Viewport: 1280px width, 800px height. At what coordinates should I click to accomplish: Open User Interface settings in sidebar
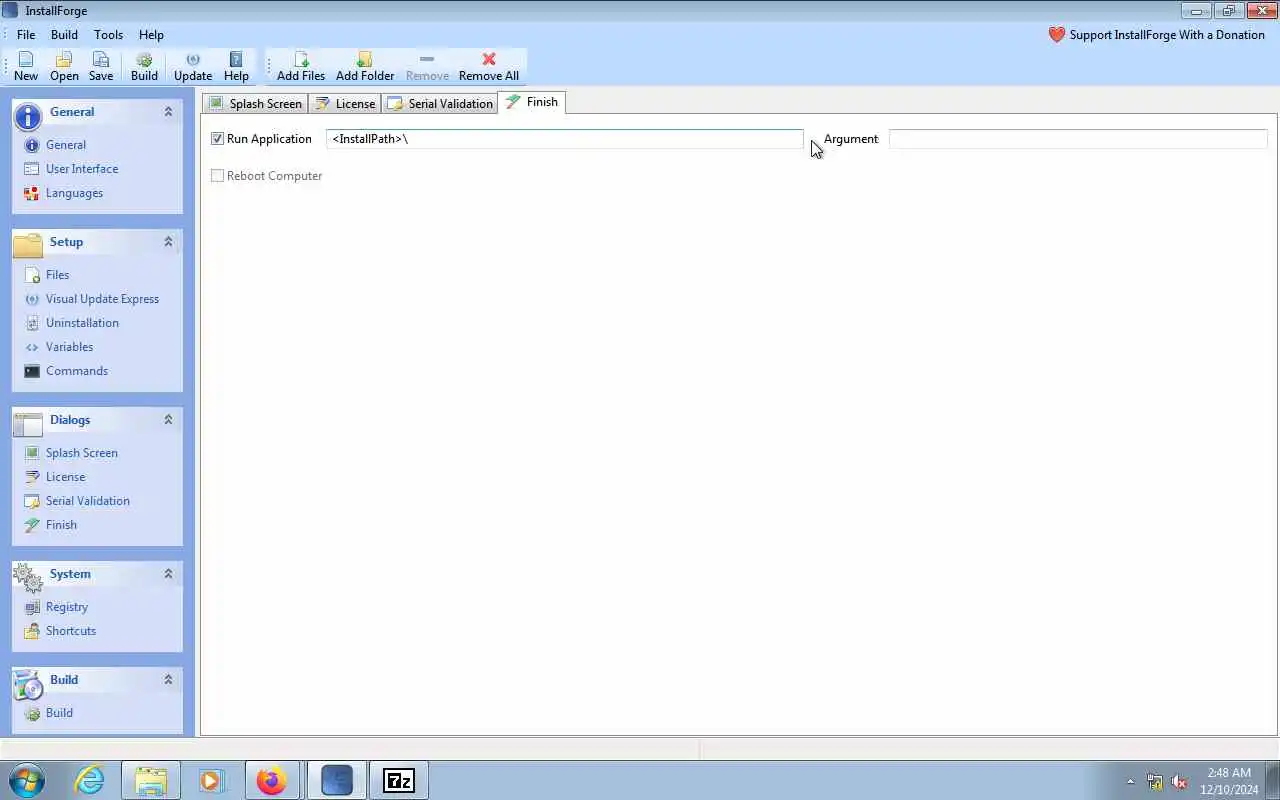pyautogui.click(x=82, y=169)
